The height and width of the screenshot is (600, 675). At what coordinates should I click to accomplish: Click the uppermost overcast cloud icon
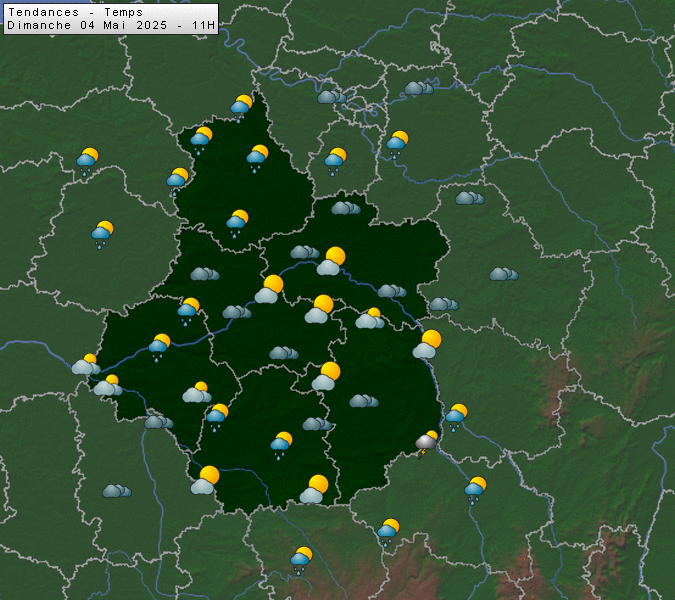419,88
